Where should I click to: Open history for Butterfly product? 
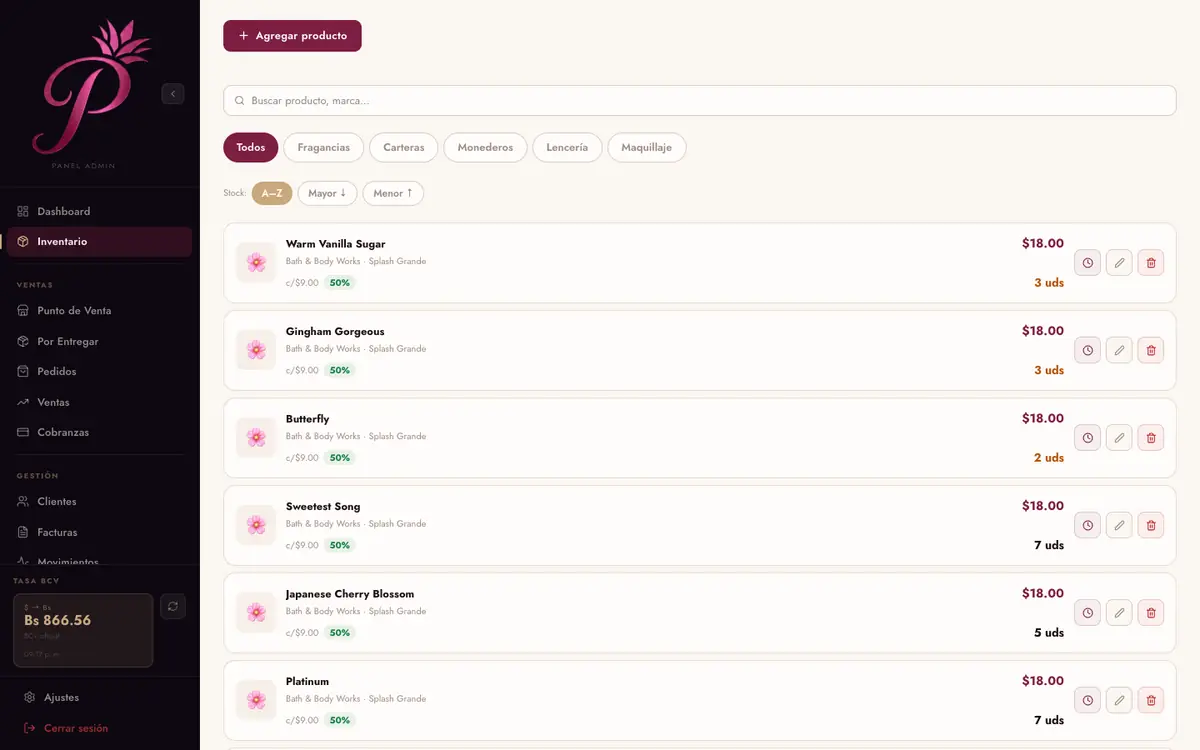[1087, 438]
